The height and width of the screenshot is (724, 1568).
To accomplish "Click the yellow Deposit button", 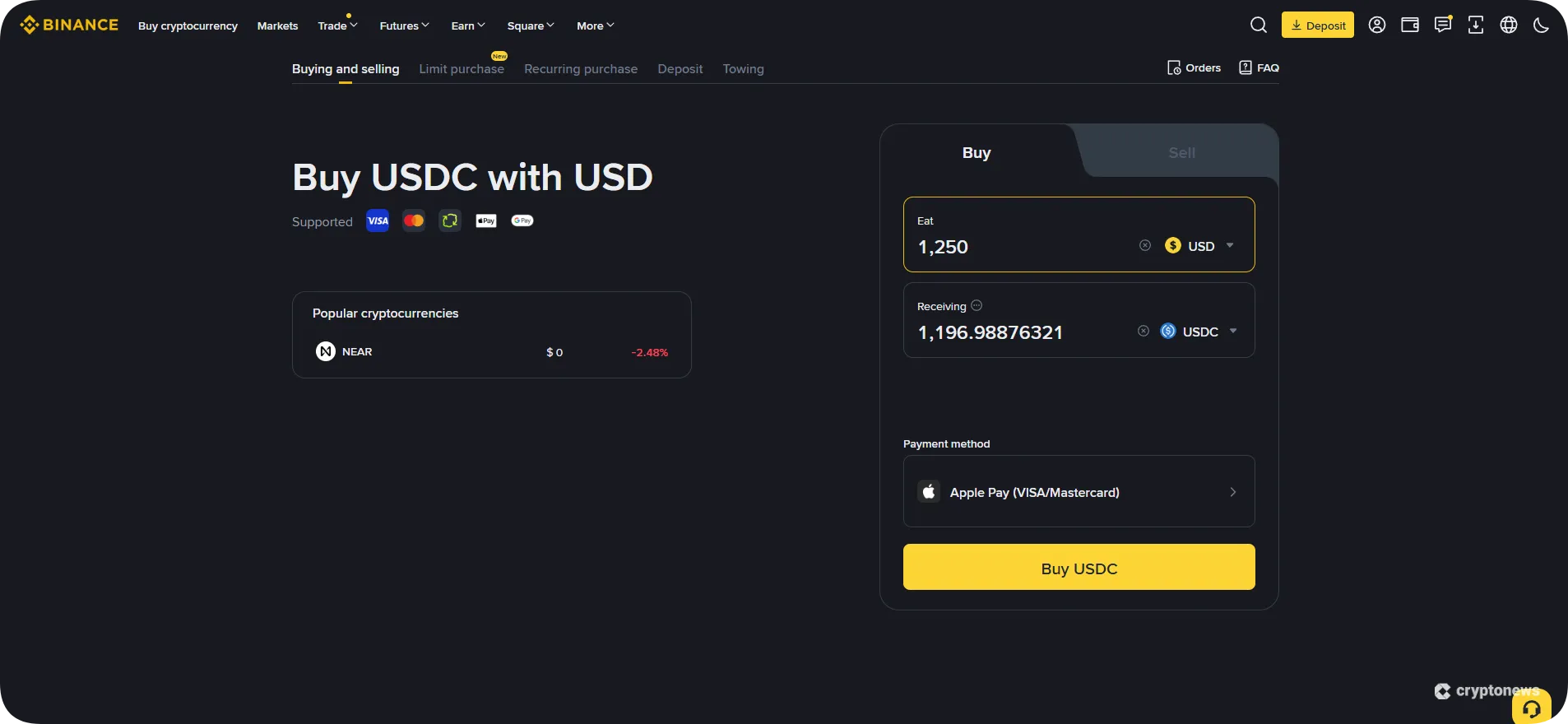I will (1318, 25).
